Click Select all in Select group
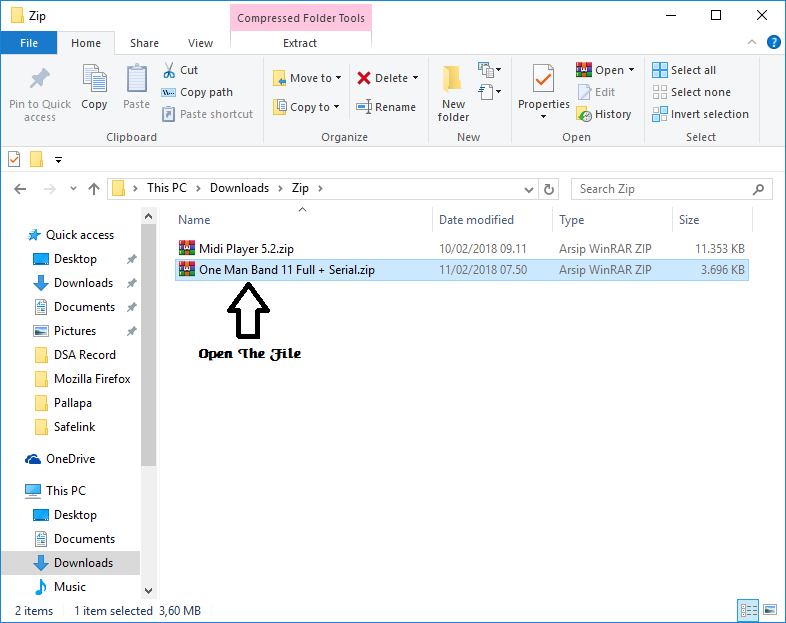The height and width of the screenshot is (623, 786). click(x=684, y=70)
